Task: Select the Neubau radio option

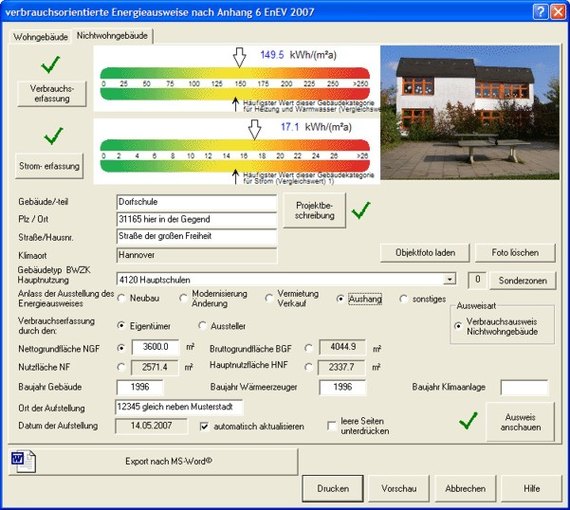Action: click(121, 298)
